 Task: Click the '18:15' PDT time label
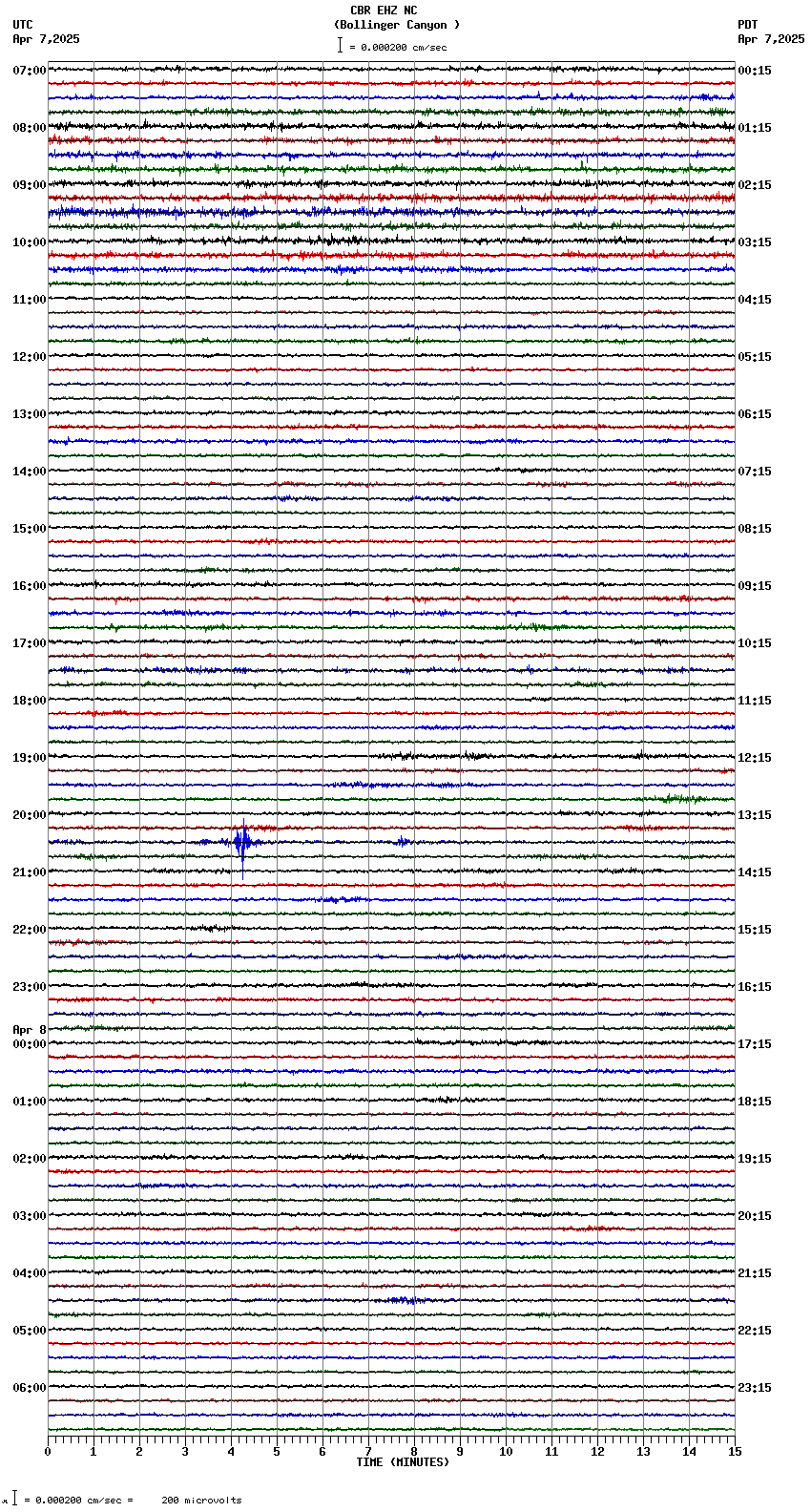[755, 1102]
